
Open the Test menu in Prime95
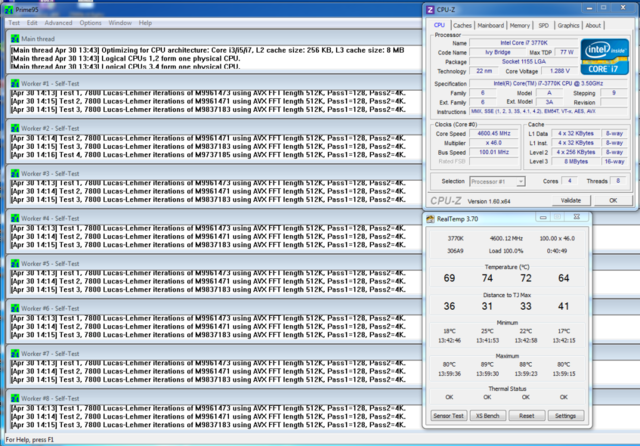pyautogui.click(x=14, y=23)
